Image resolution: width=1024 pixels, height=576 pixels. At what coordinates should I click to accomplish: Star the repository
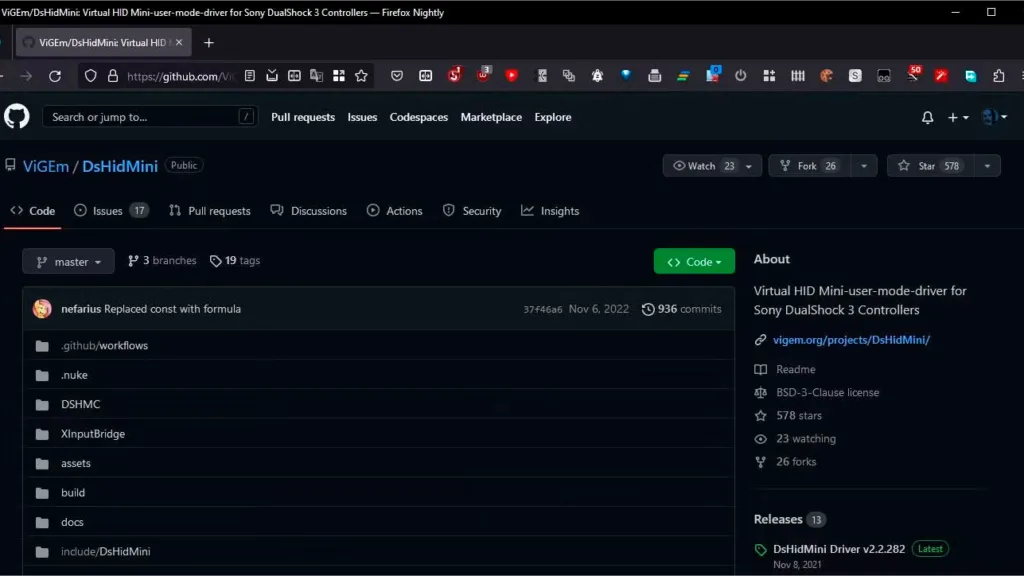(931, 166)
